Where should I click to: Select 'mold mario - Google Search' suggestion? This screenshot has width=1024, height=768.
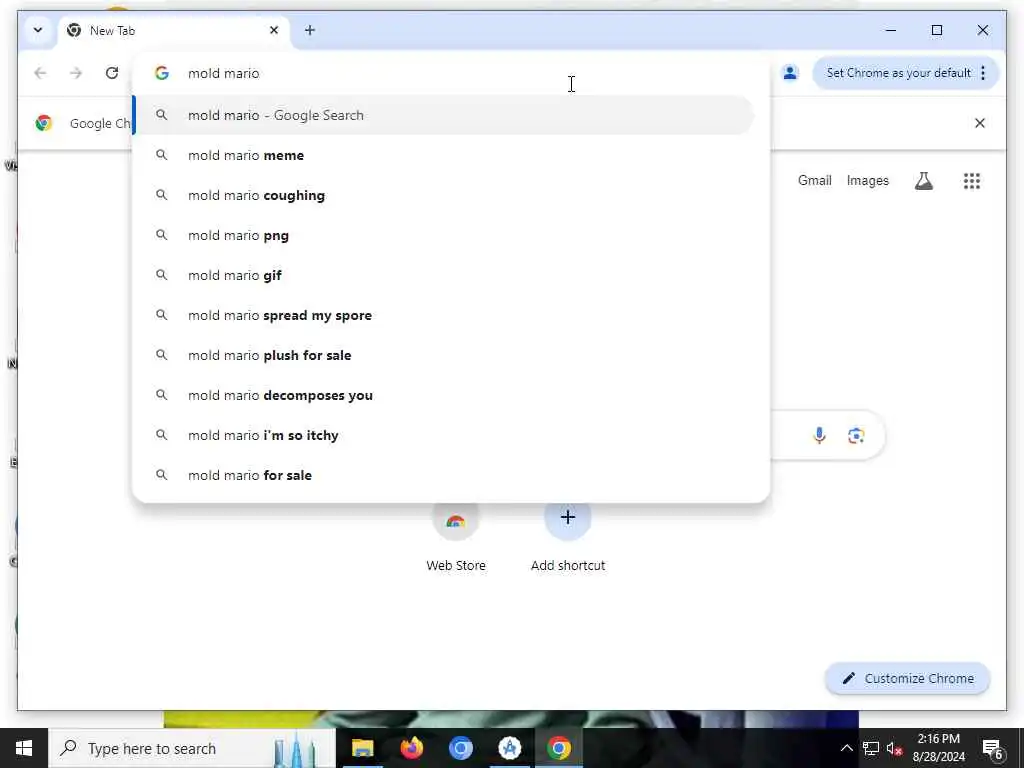coord(444,116)
